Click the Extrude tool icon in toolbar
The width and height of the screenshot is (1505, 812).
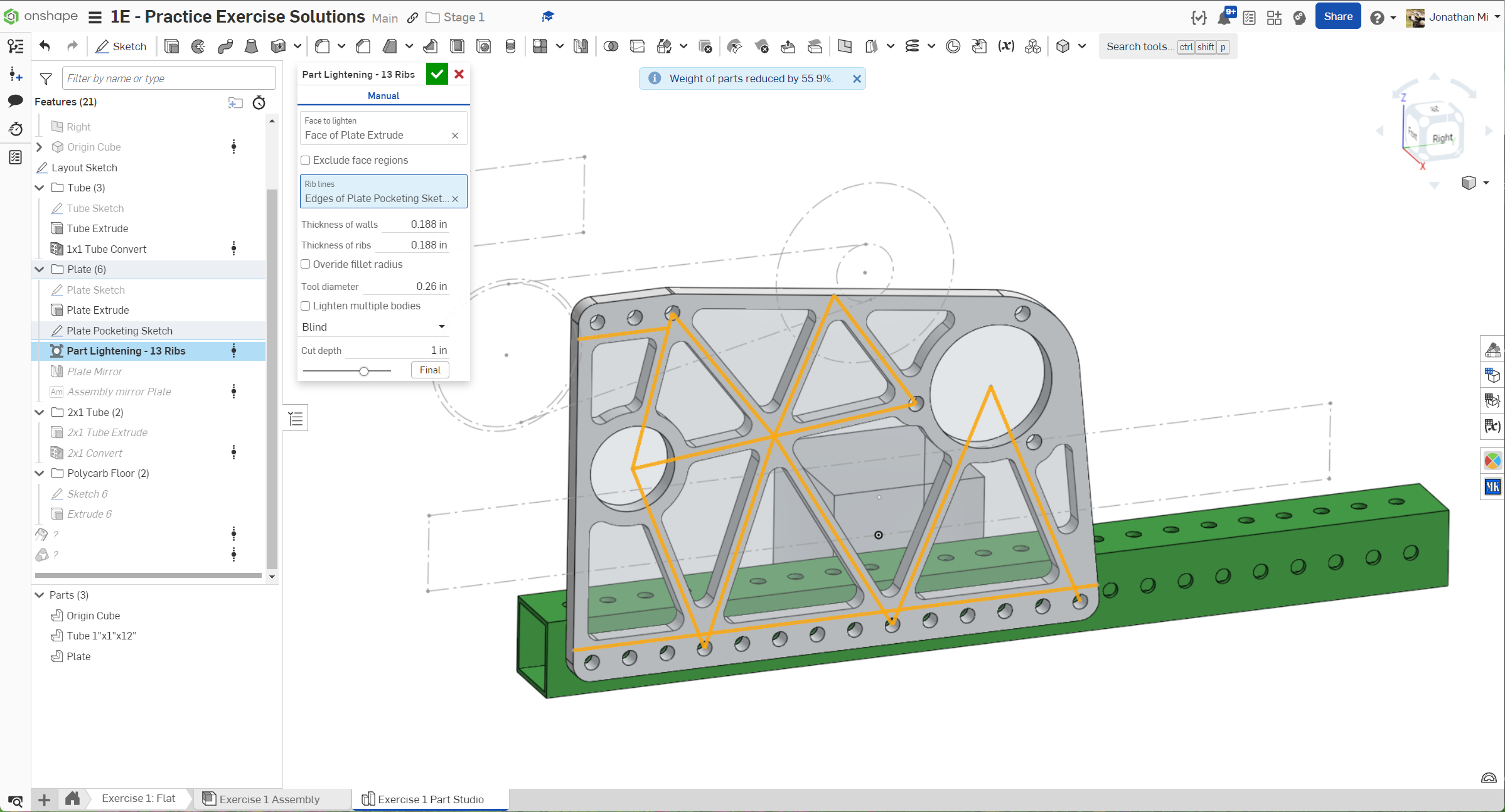coord(171,46)
